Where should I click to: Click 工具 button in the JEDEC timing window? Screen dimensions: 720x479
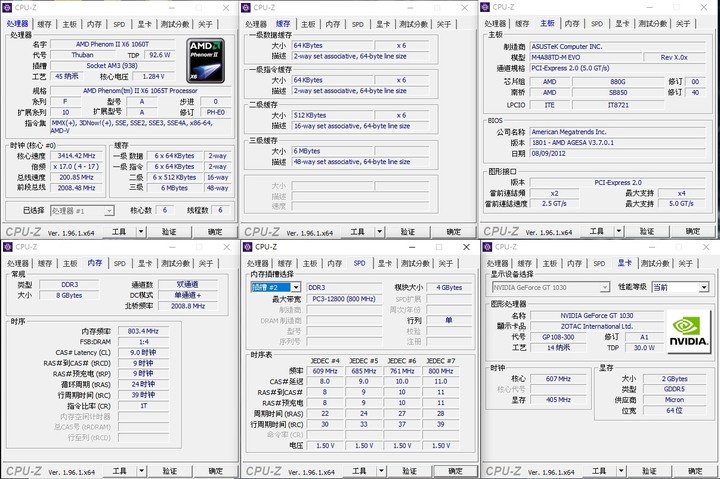pyautogui.click(x=359, y=471)
